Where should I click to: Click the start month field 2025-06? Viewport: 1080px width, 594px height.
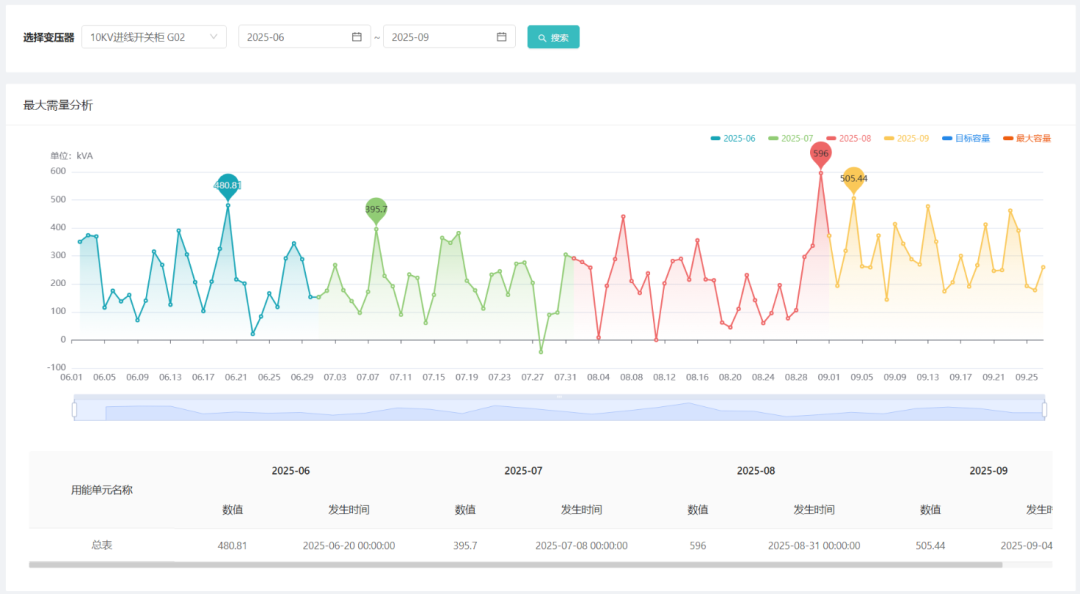[x=295, y=37]
